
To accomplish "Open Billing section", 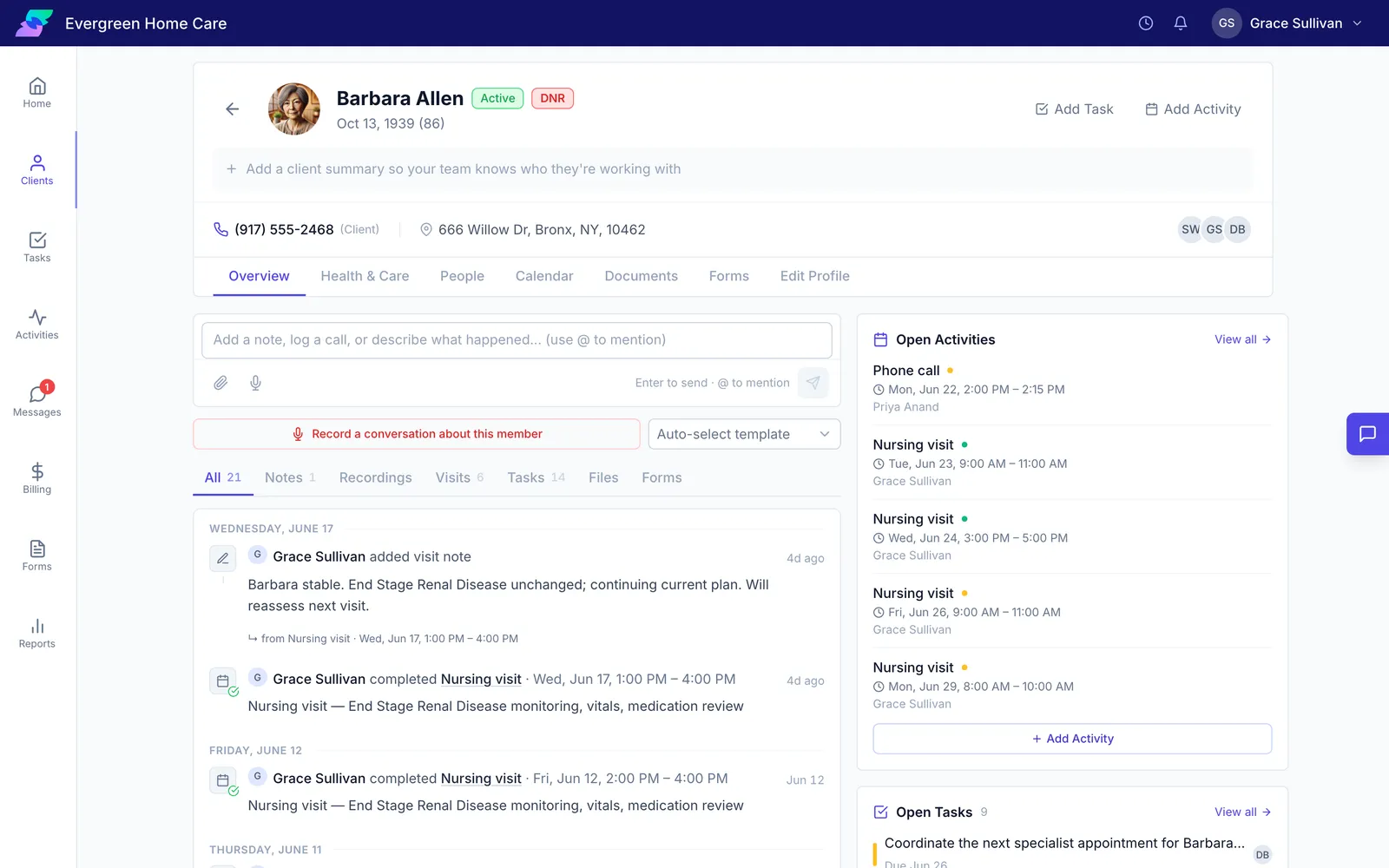I will (x=37, y=479).
